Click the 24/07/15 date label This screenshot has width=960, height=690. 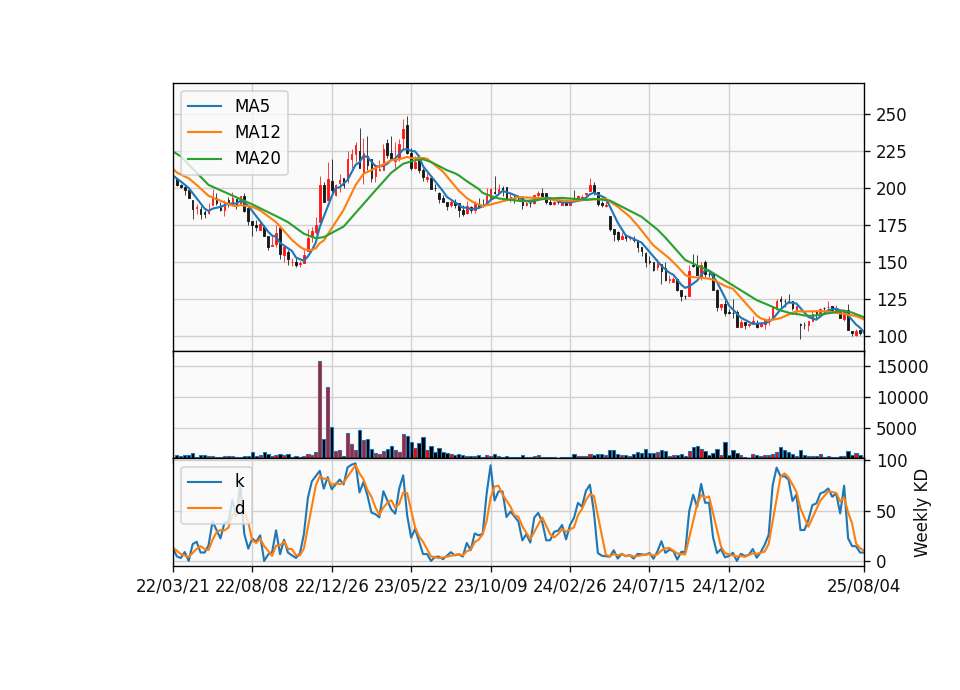pos(649,586)
